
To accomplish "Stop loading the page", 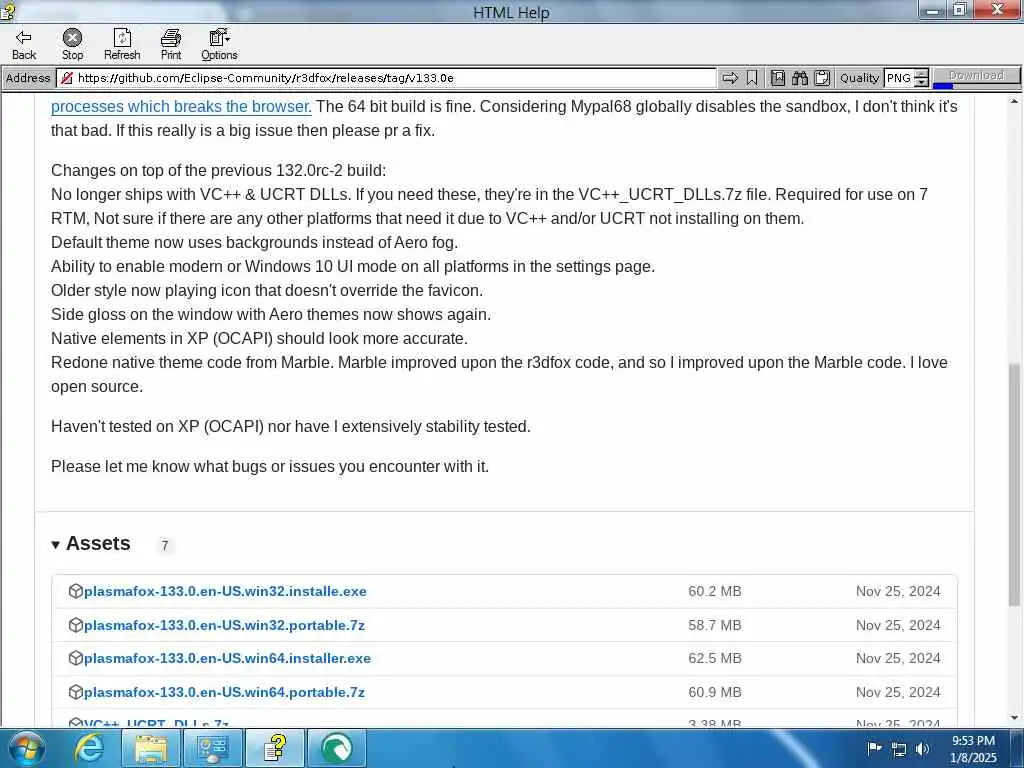I will pyautogui.click(x=72, y=44).
